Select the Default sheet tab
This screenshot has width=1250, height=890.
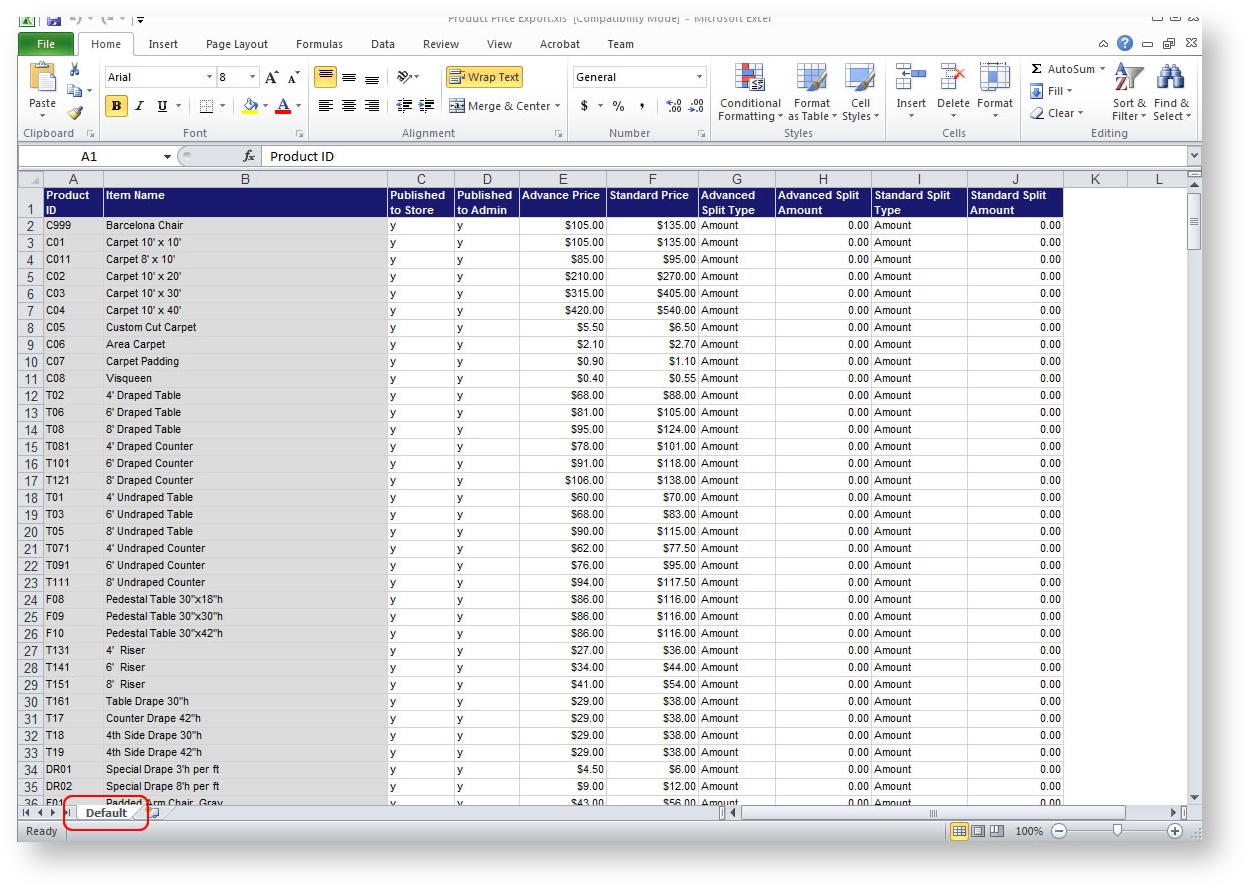[x=106, y=813]
